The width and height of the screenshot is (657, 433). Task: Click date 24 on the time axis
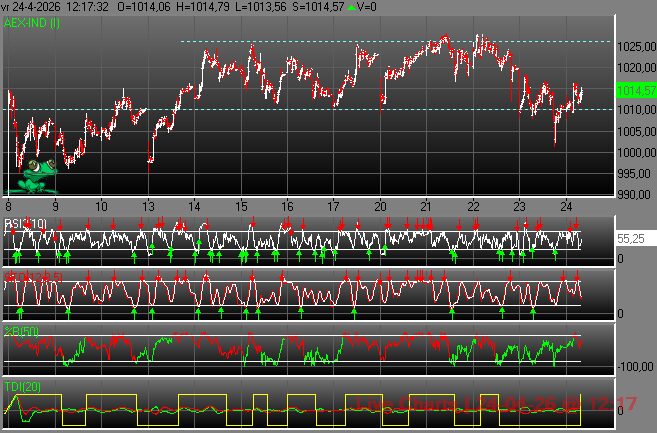pyautogui.click(x=566, y=205)
